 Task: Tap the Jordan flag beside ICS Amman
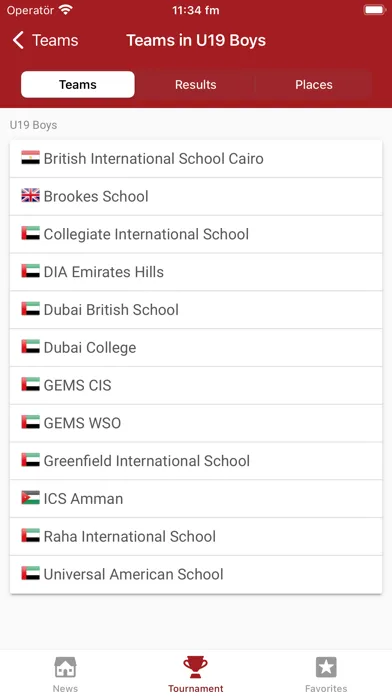point(30,498)
